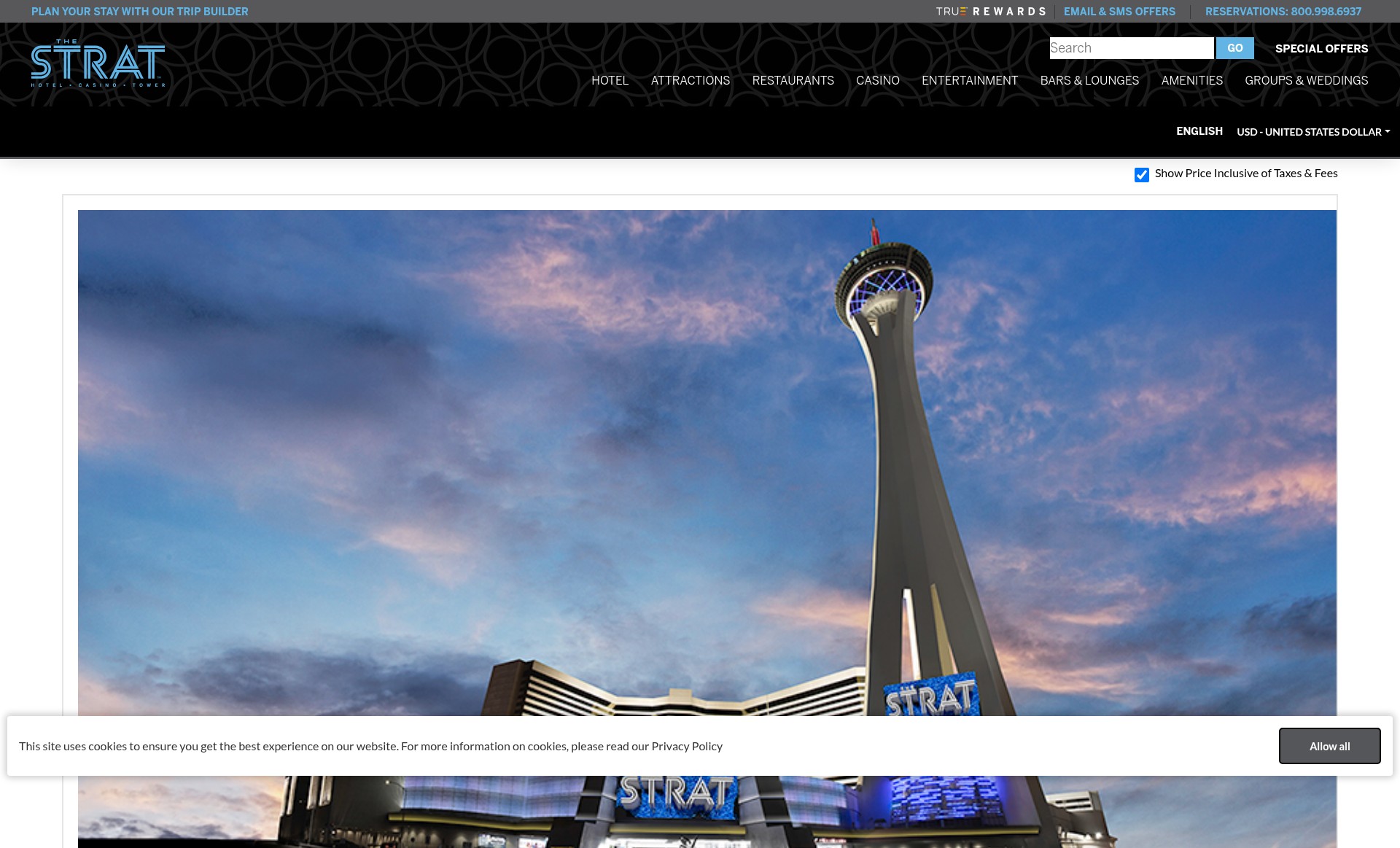
Task: Select the English language option
Action: (1199, 131)
